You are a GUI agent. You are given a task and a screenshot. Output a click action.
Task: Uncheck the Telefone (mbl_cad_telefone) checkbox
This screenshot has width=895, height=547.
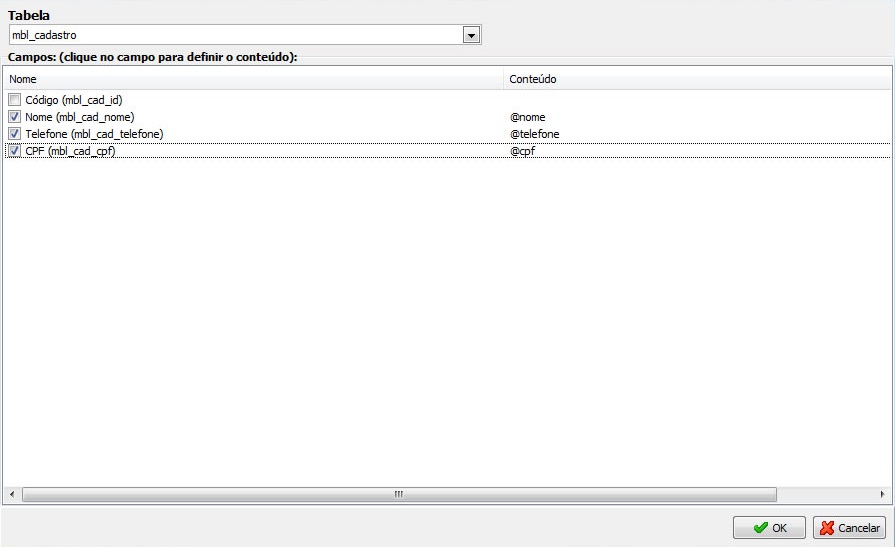point(14,134)
